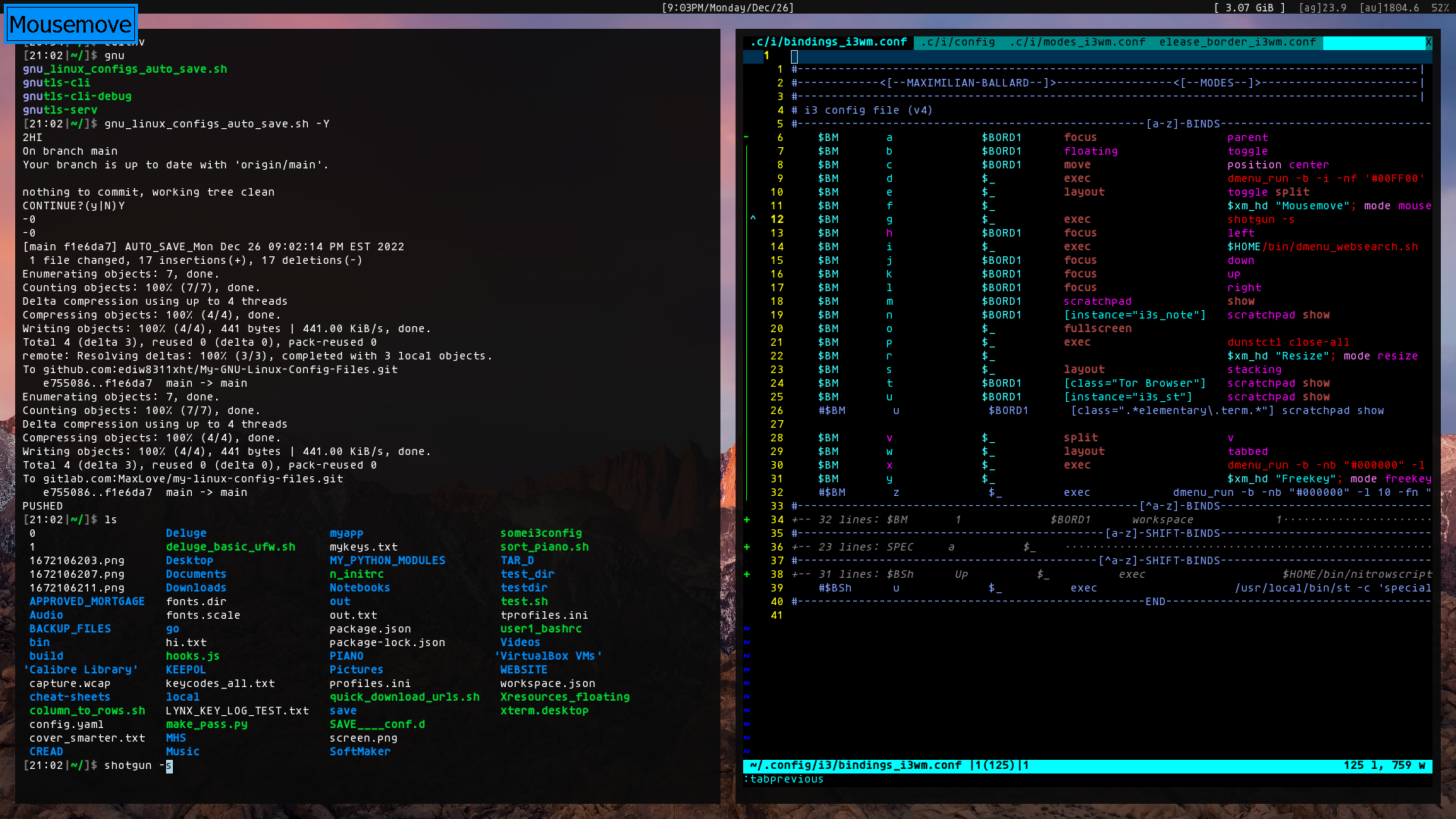The height and width of the screenshot is (819, 1456).
Task: Click the 52% status entry
Action: coord(1440,8)
